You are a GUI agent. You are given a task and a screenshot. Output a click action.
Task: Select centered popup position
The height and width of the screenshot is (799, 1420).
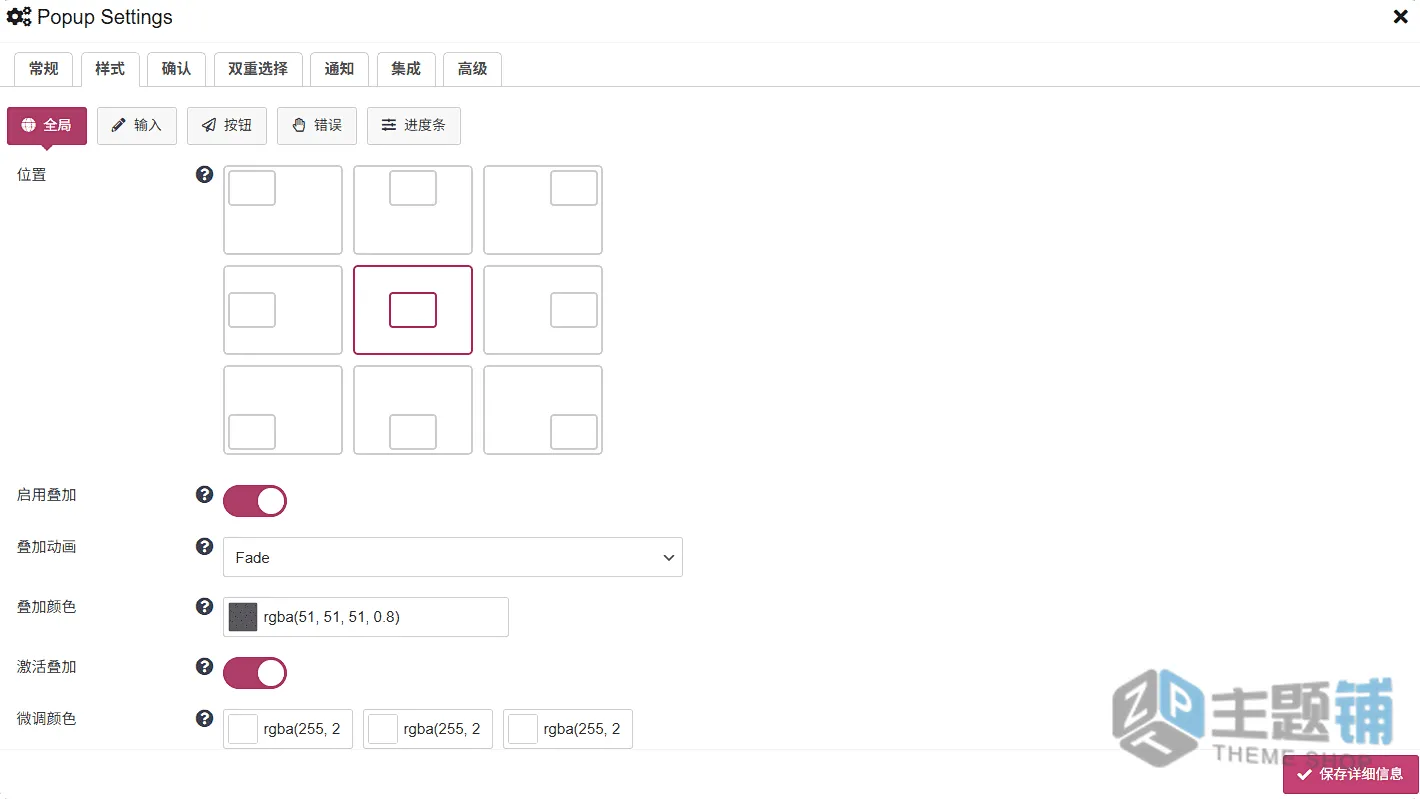click(x=413, y=310)
